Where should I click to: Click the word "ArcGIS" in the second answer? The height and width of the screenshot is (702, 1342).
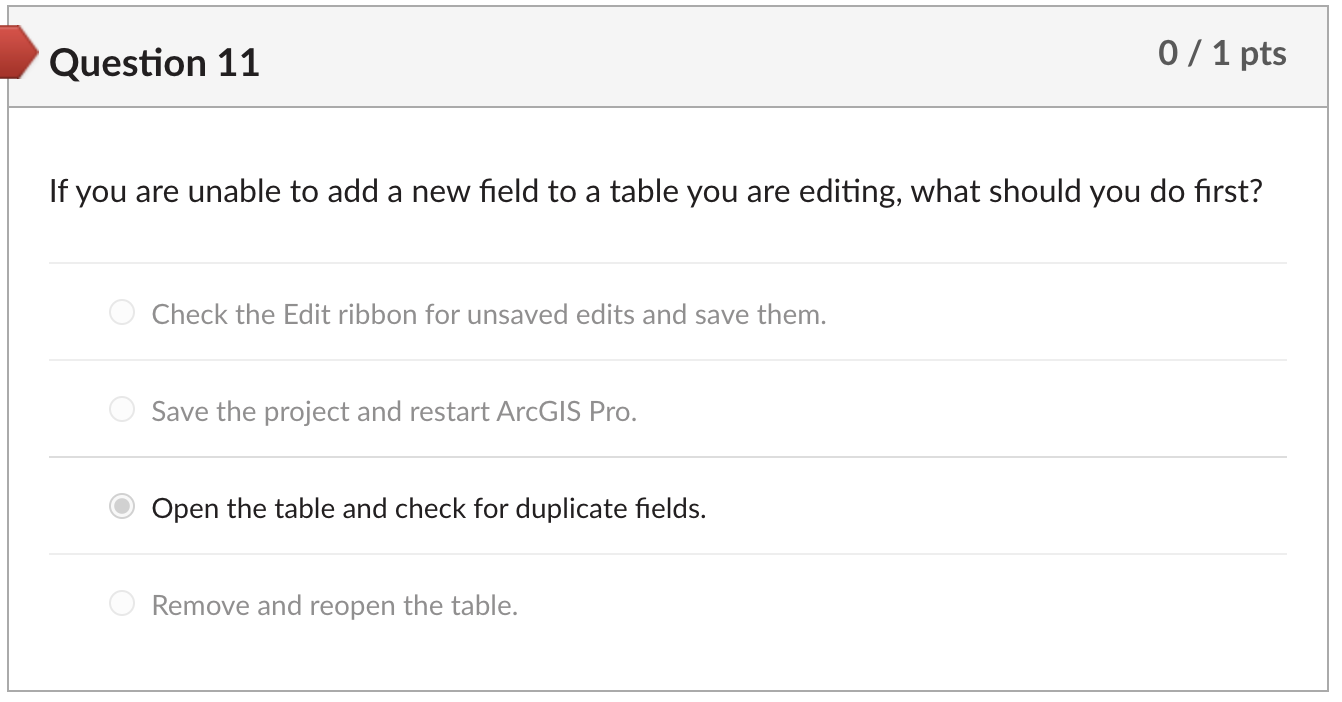point(539,411)
